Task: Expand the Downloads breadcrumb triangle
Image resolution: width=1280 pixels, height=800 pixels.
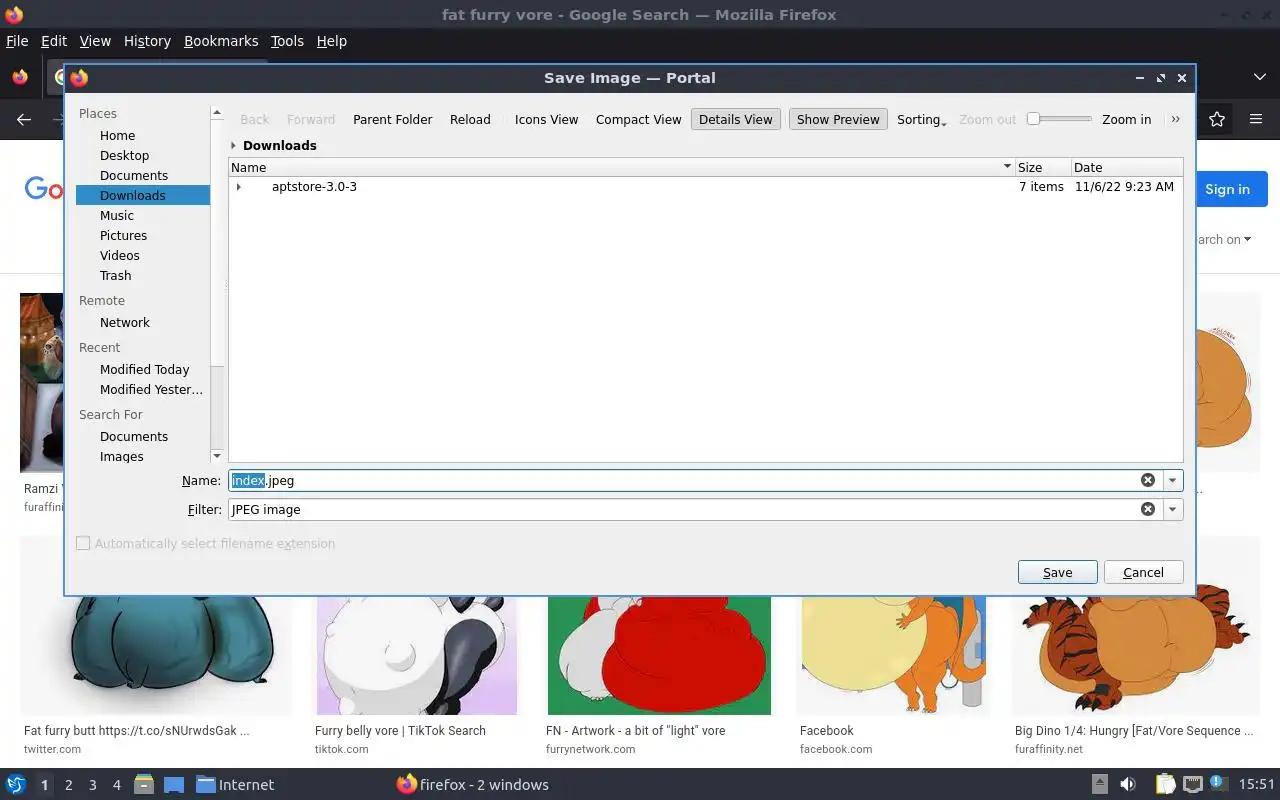Action: tap(234, 145)
